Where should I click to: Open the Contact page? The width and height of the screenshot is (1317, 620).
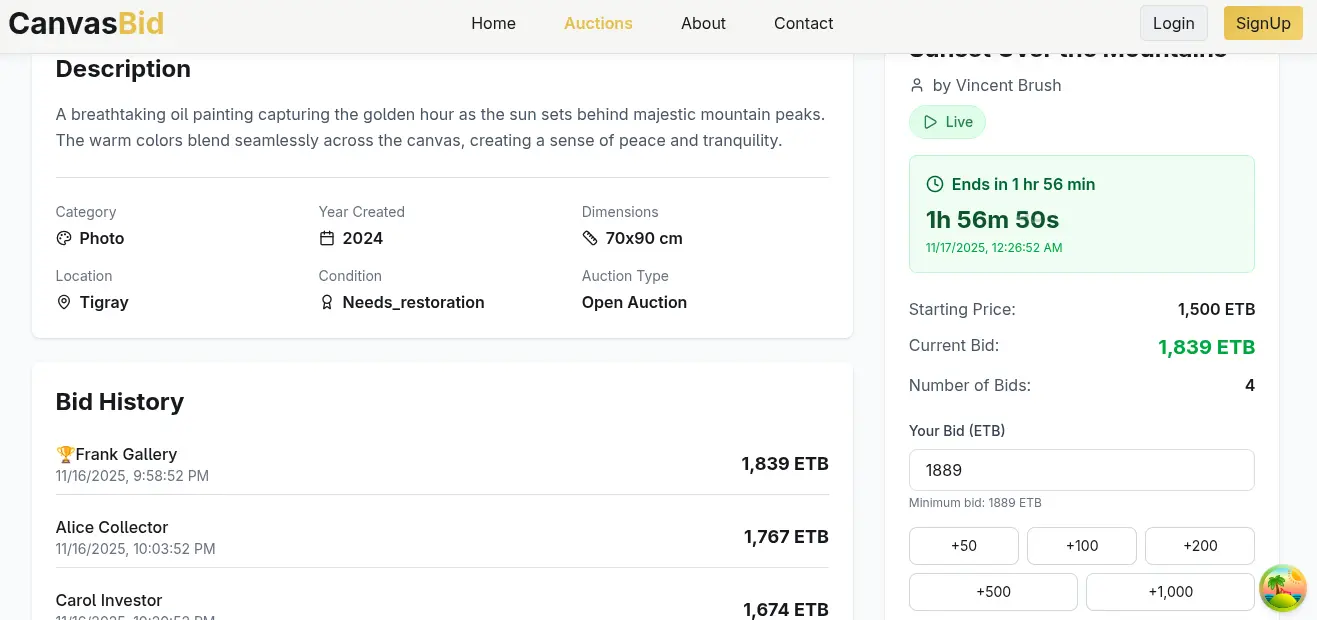(x=803, y=23)
